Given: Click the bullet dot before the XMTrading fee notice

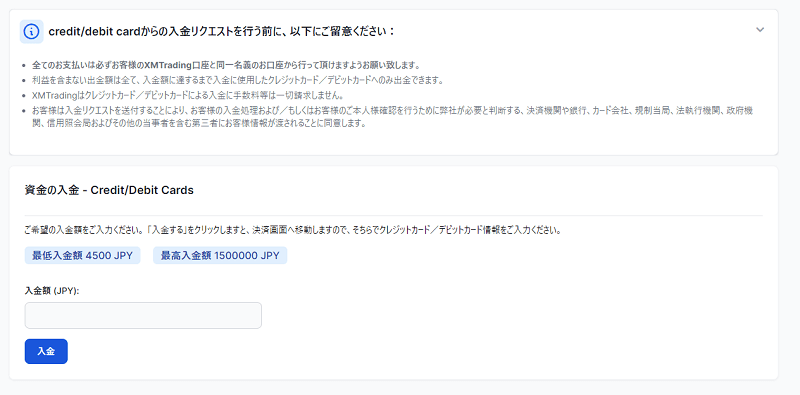Looking at the screenshot, I should coord(24,95).
